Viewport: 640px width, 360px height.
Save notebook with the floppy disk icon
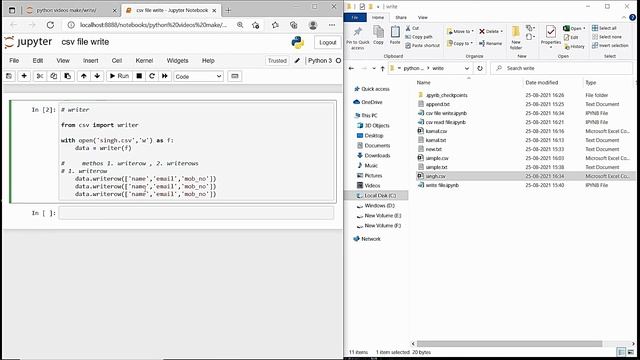pos(9,76)
